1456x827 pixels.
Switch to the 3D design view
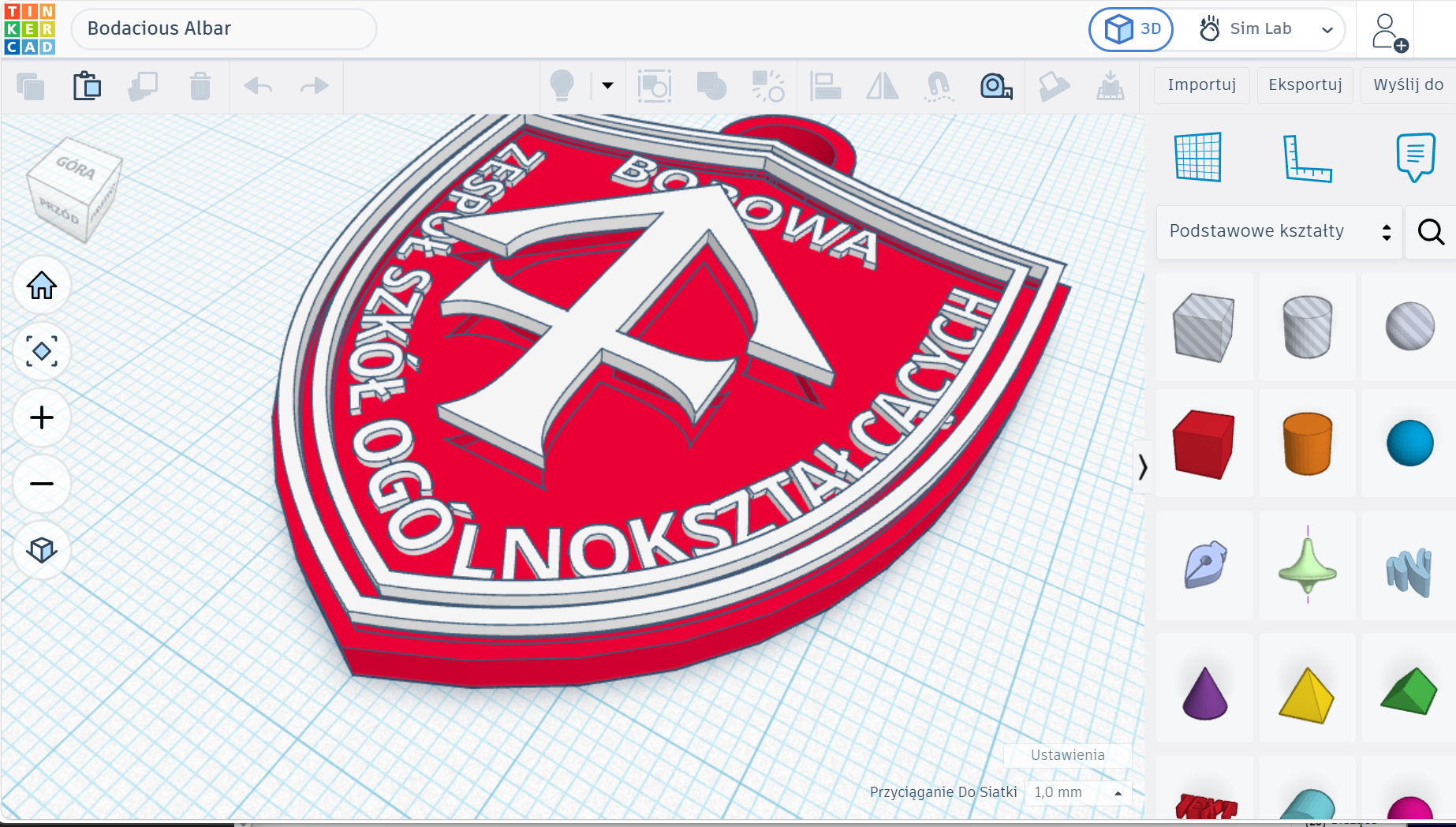click(1131, 29)
